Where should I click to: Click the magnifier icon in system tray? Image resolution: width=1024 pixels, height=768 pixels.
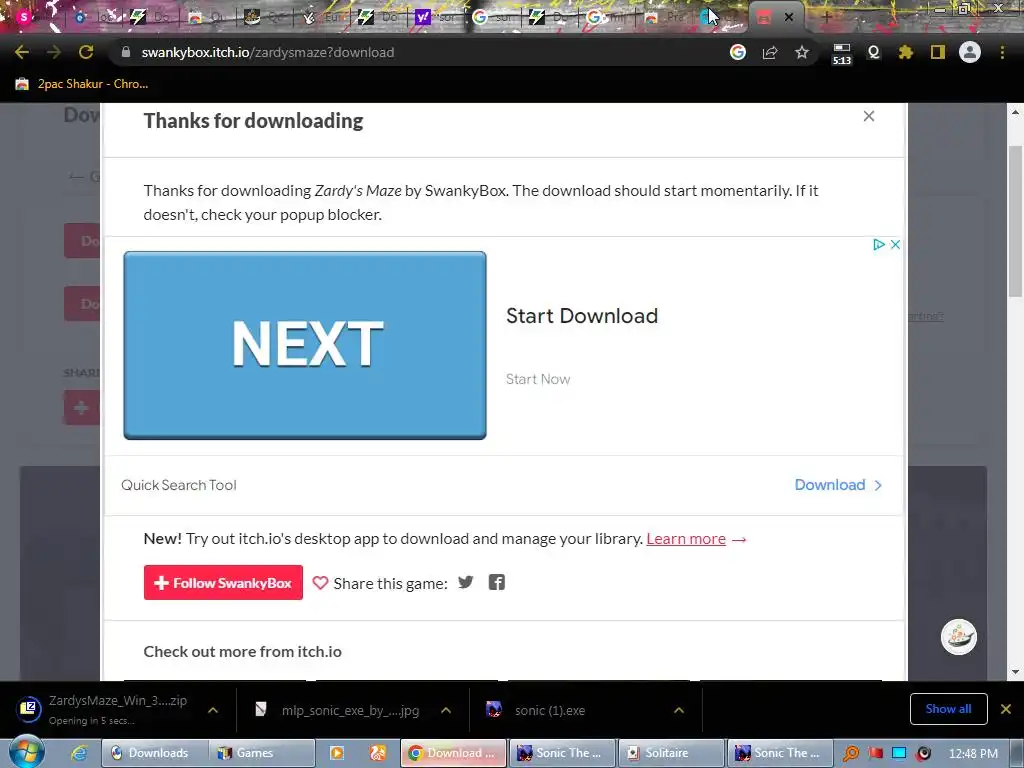tap(850, 753)
